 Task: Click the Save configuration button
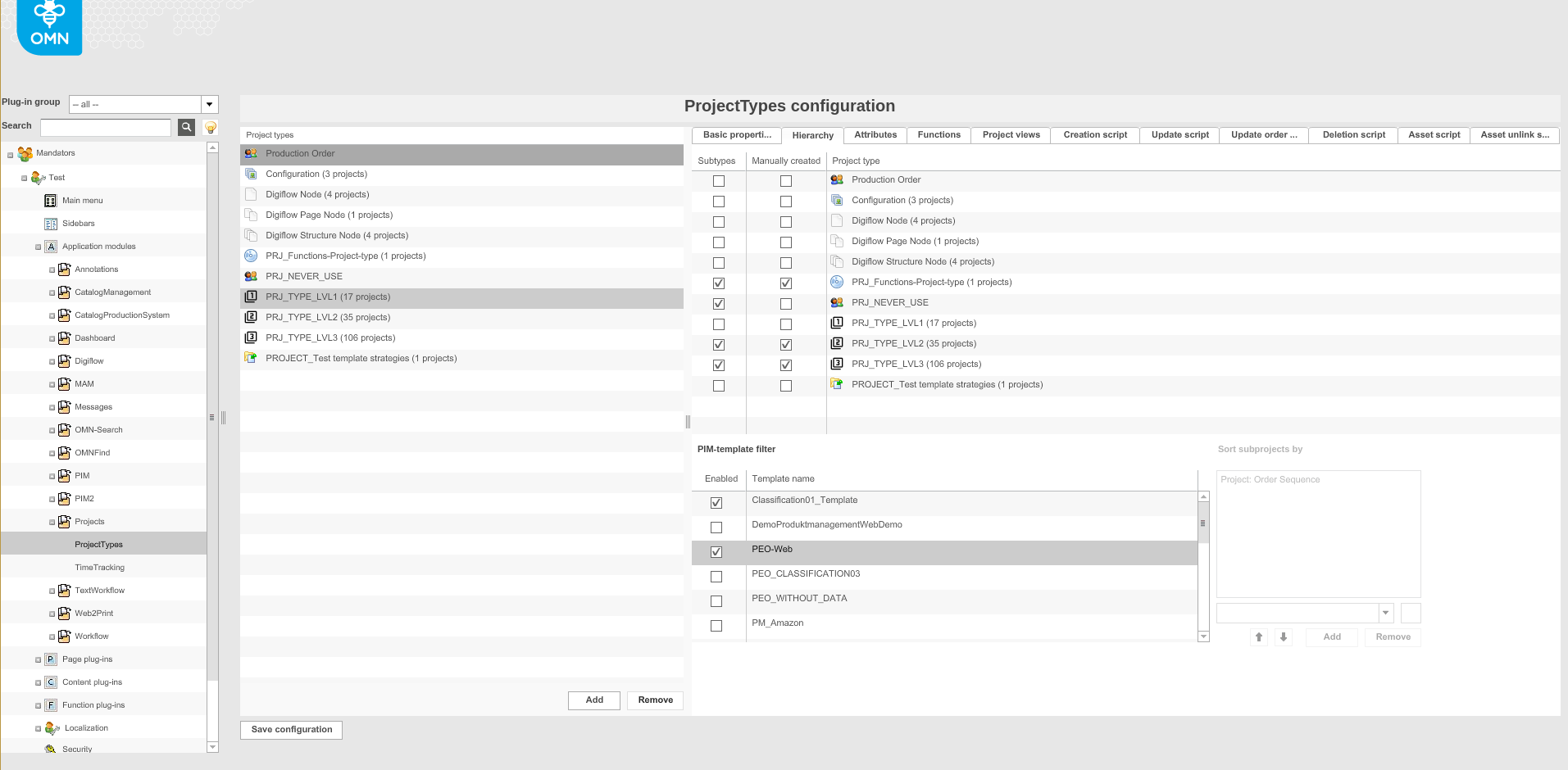(x=290, y=729)
